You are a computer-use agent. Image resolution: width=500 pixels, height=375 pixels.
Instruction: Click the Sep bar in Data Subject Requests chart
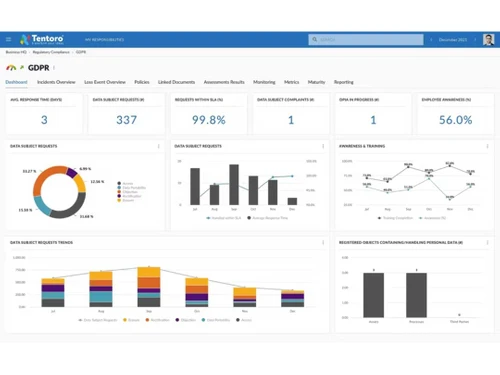(x=234, y=185)
